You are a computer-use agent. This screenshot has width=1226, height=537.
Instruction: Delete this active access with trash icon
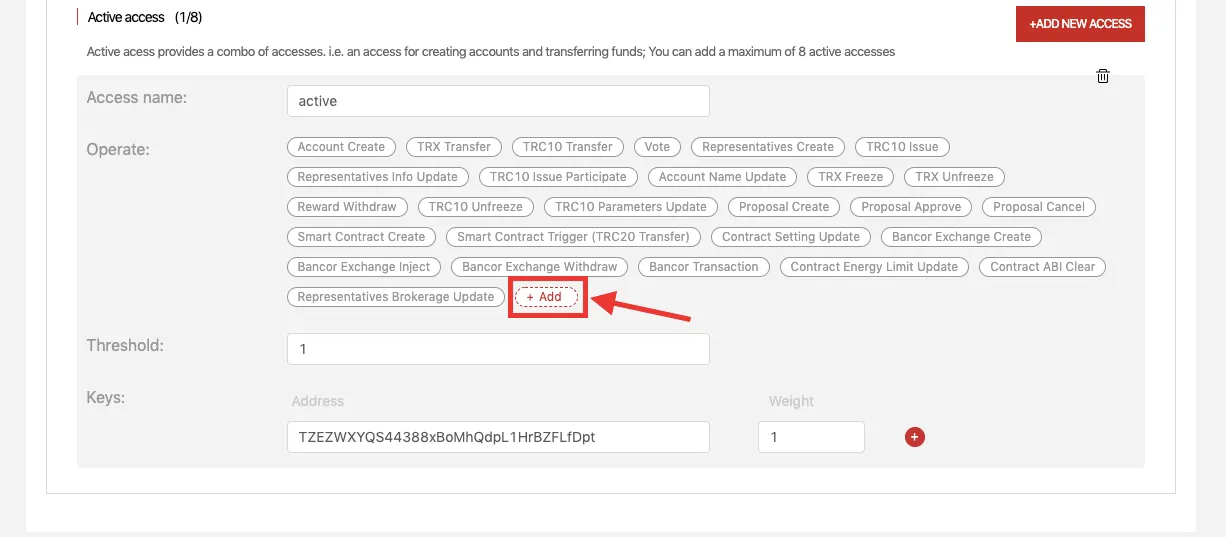tap(1103, 76)
